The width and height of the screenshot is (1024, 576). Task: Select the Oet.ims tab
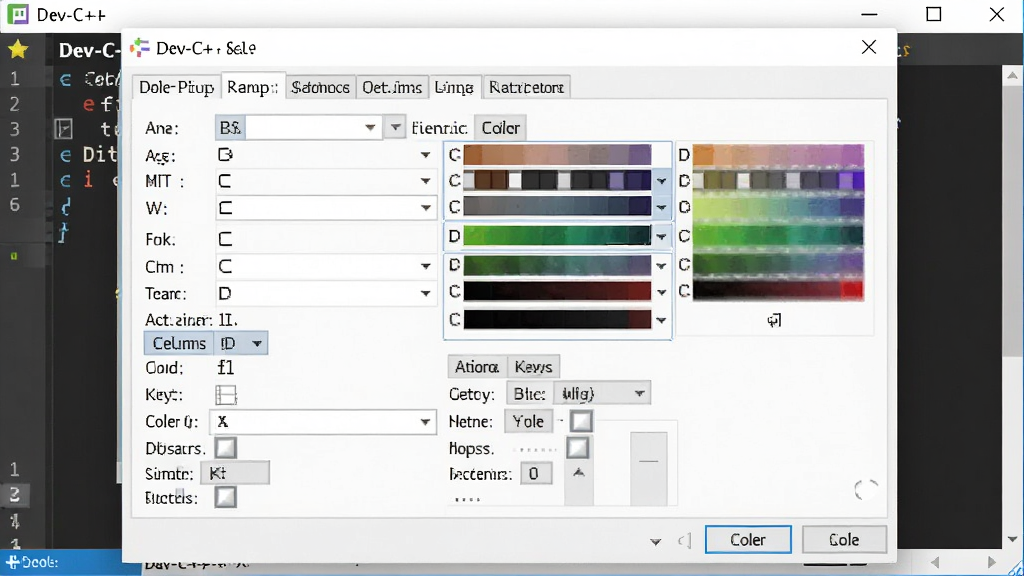coord(392,88)
